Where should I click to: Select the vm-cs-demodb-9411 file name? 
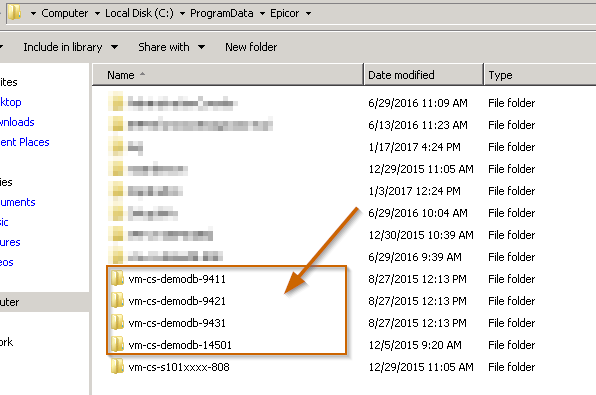[177, 279]
